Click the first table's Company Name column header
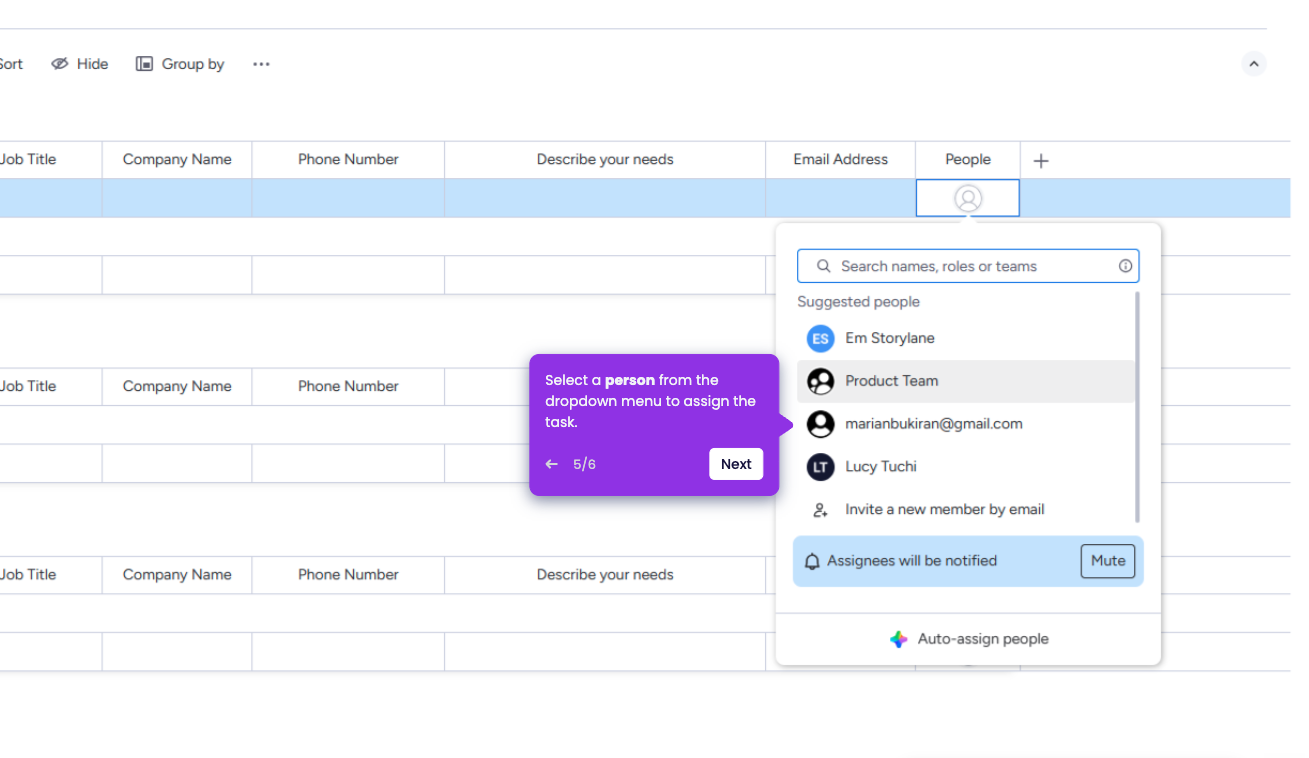This screenshot has height=758, width=1309. coord(177,160)
